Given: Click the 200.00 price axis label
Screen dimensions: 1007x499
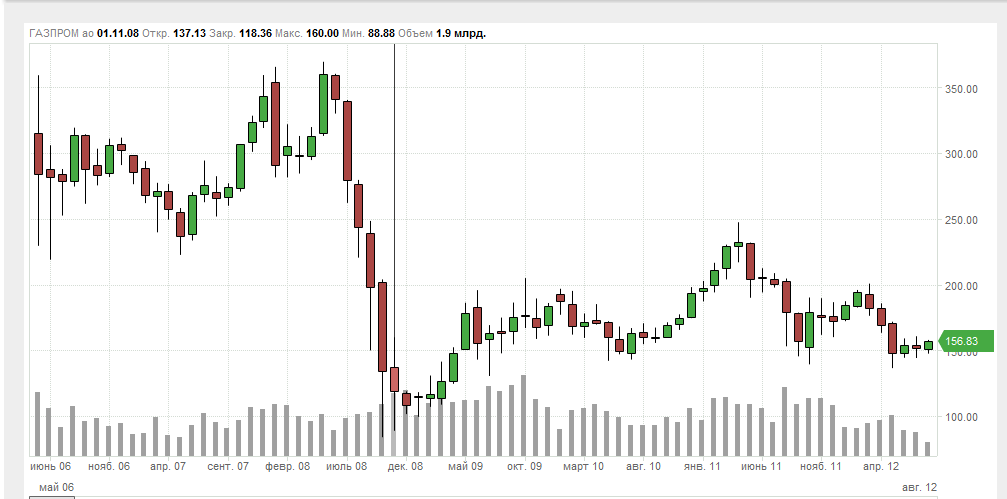Looking at the screenshot, I should (961, 286).
